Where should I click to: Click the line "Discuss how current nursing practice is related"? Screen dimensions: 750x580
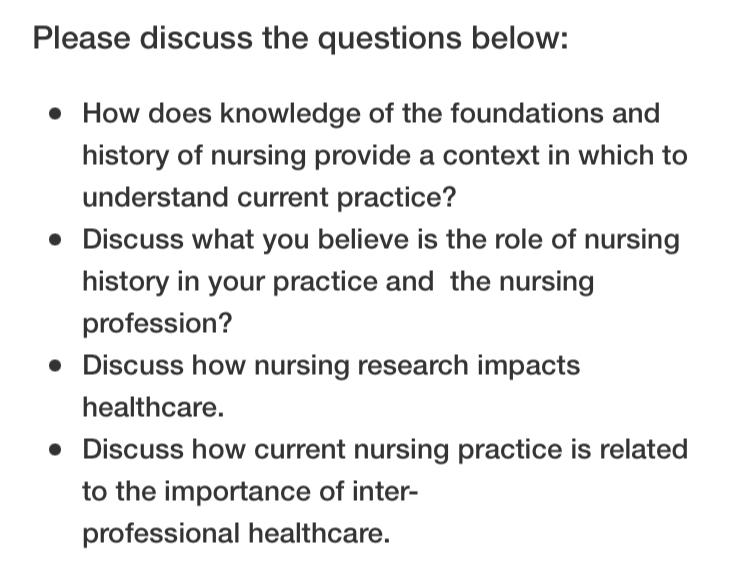(x=385, y=450)
